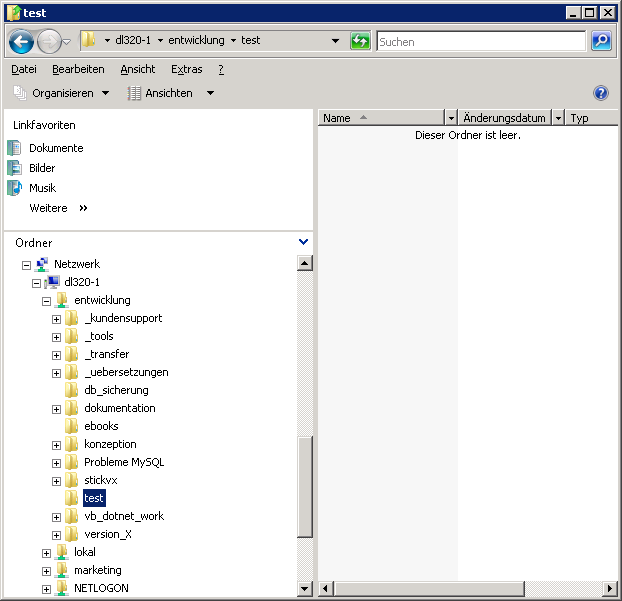Open Dokumente in Linkfavoriten
622x601 pixels.
click(55, 148)
